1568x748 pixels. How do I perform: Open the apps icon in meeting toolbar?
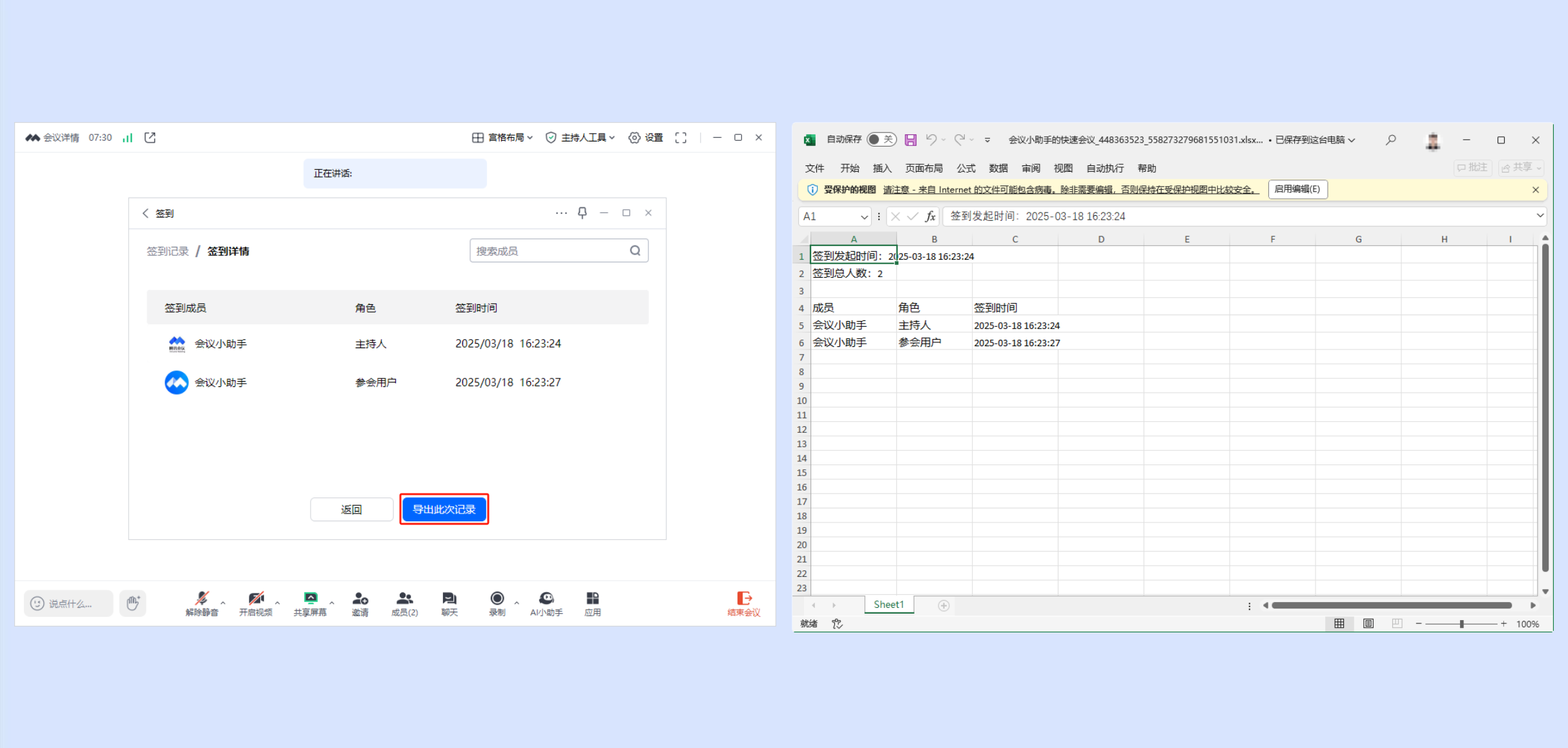(x=592, y=598)
